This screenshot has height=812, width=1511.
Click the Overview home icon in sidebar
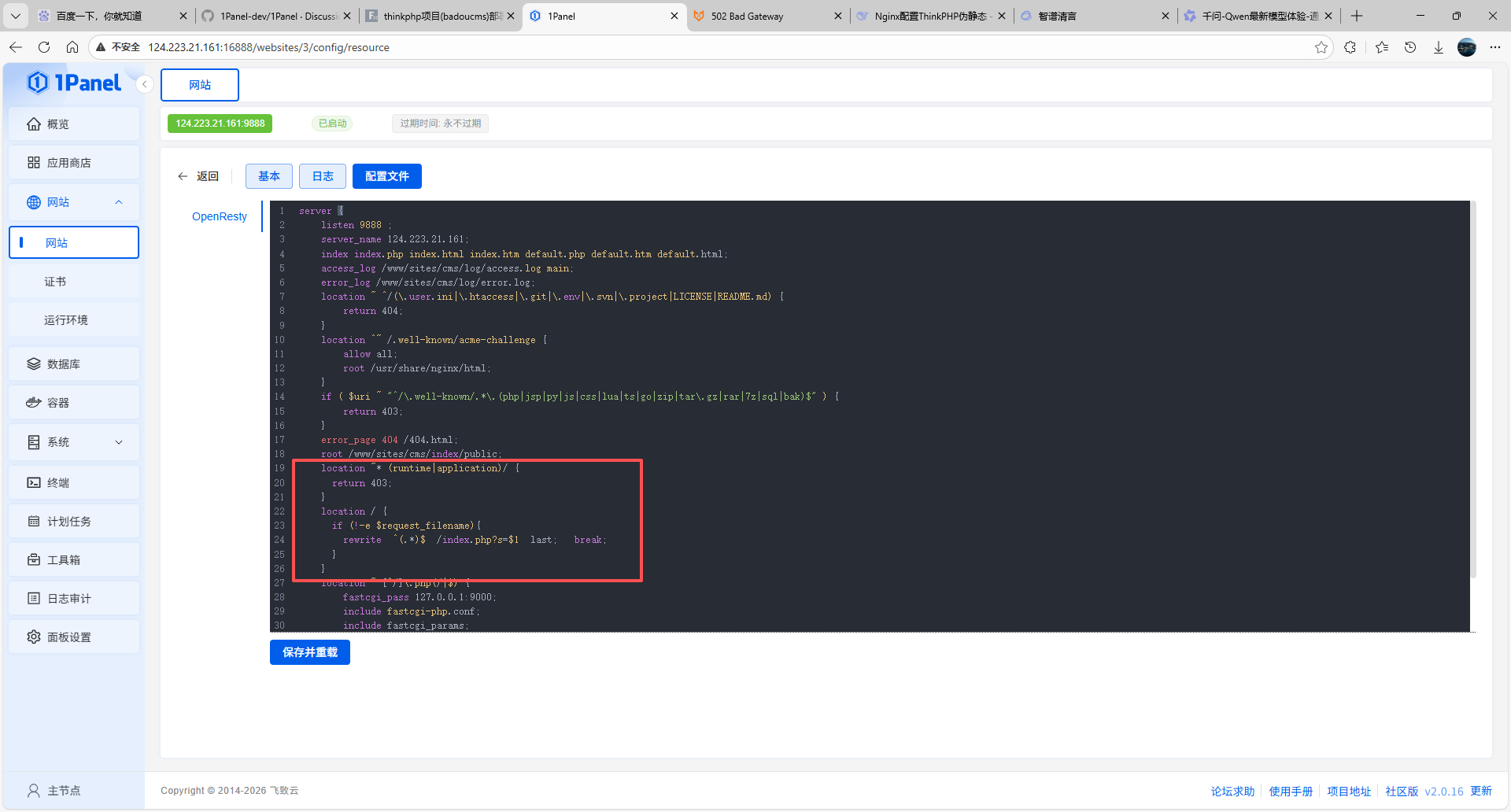tap(34, 124)
